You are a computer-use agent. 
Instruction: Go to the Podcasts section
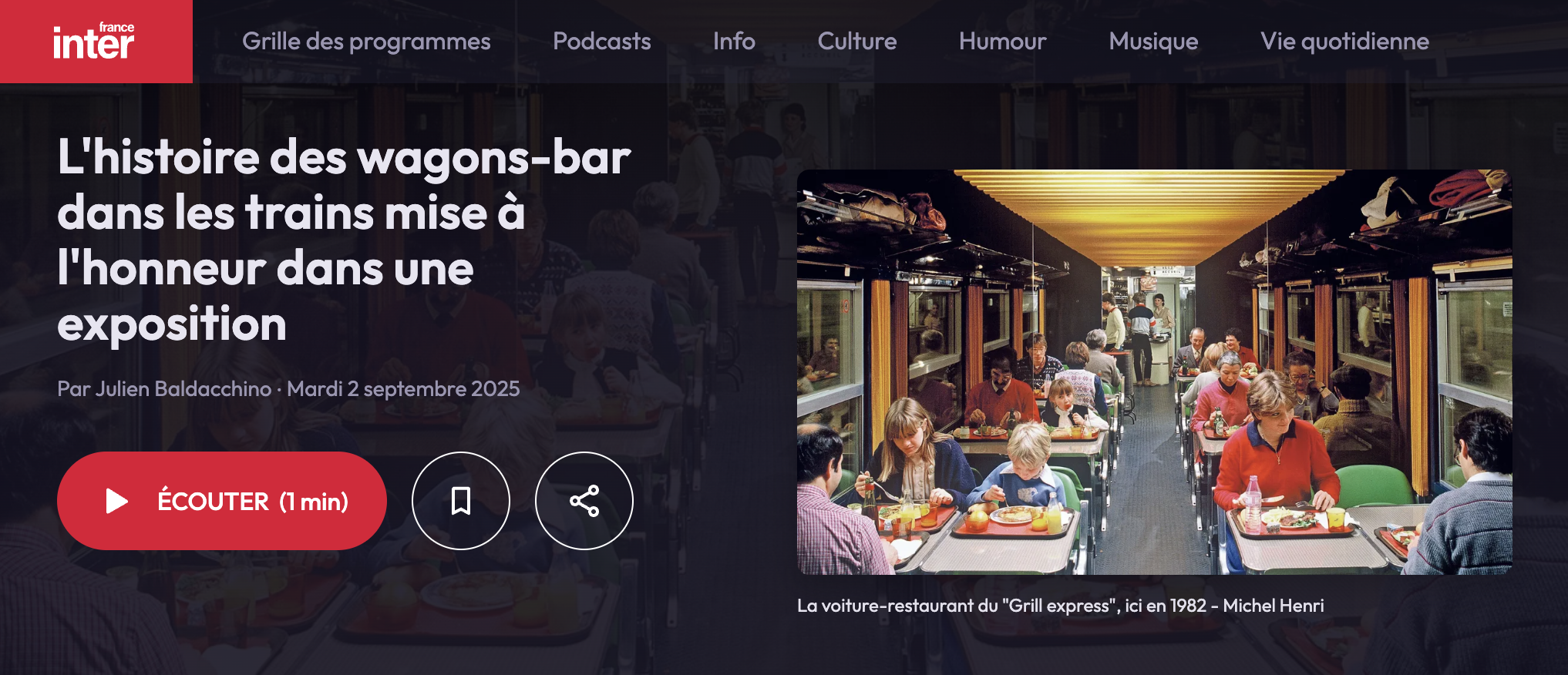(x=602, y=42)
